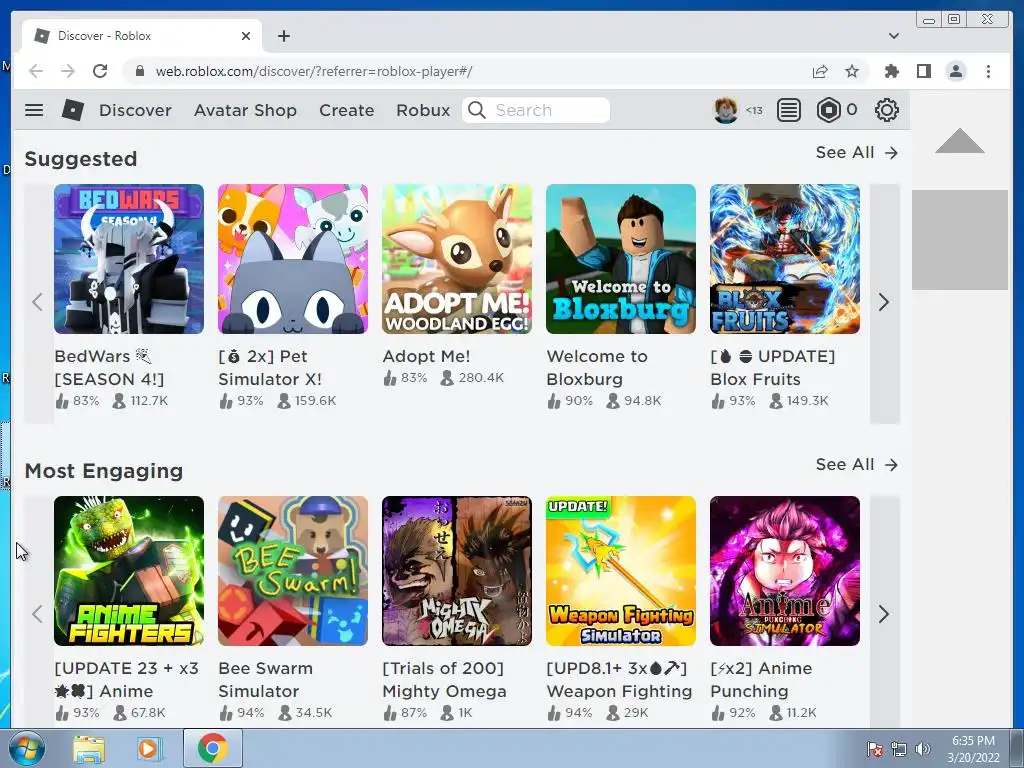Open the Welcome to Bloxburg thumbnail
The height and width of the screenshot is (768, 1024).
[621, 259]
